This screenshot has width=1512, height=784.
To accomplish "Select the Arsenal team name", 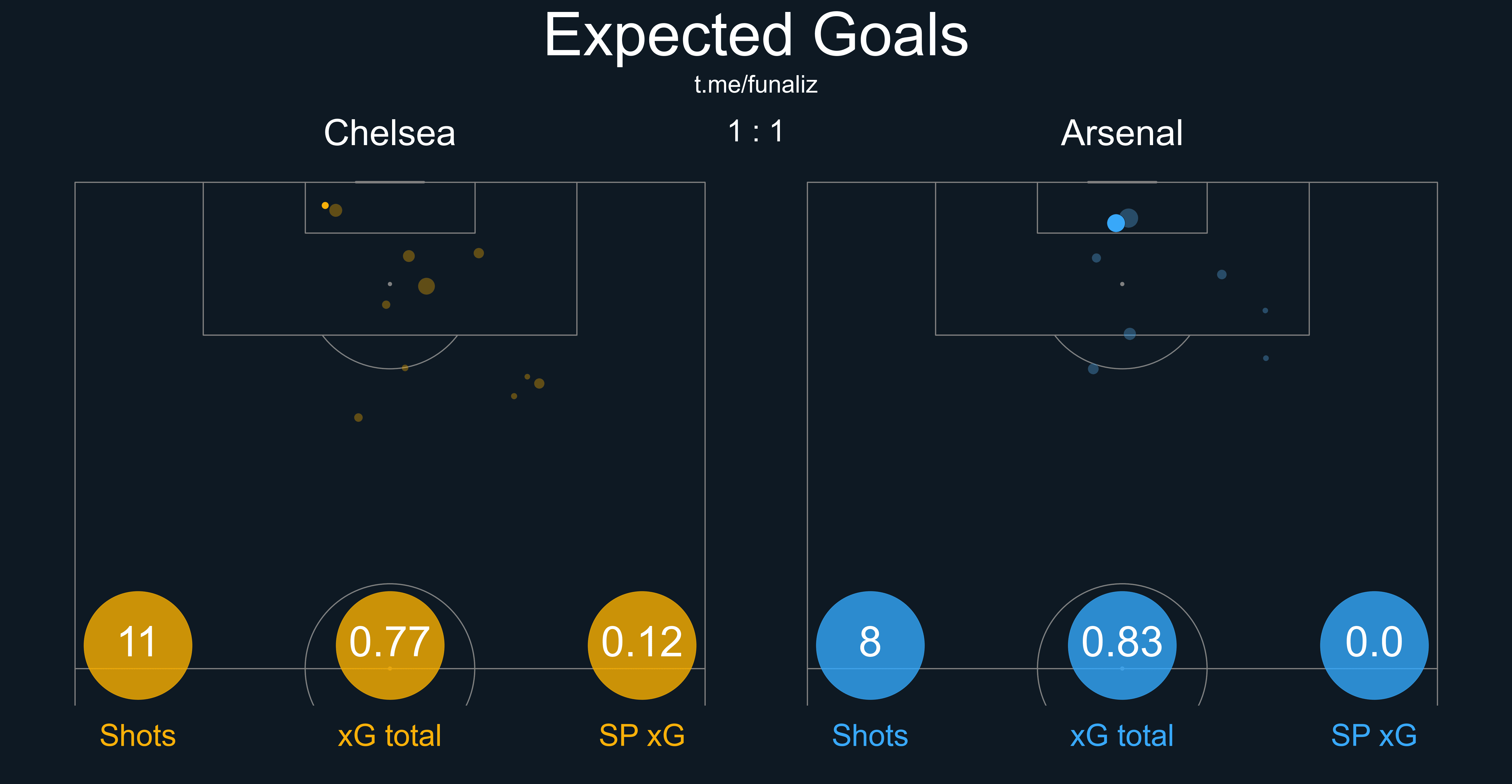I will coord(1122,133).
